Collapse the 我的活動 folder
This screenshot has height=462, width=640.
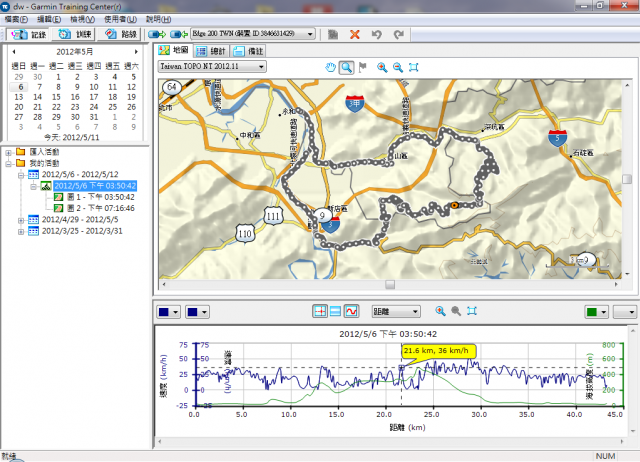(9, 164)
